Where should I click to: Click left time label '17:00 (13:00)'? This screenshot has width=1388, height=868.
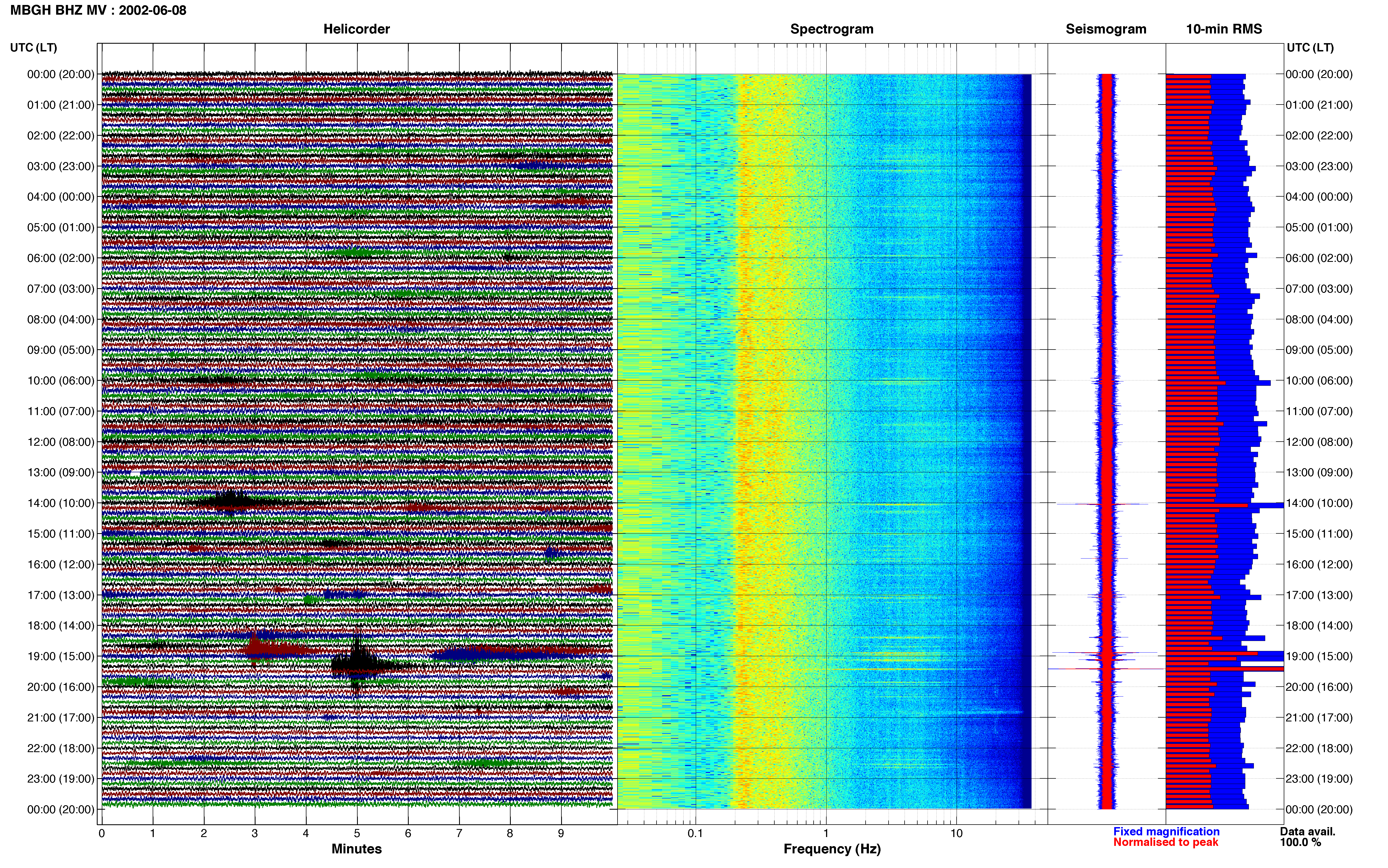pyautogui.click(x=61, y=595)
